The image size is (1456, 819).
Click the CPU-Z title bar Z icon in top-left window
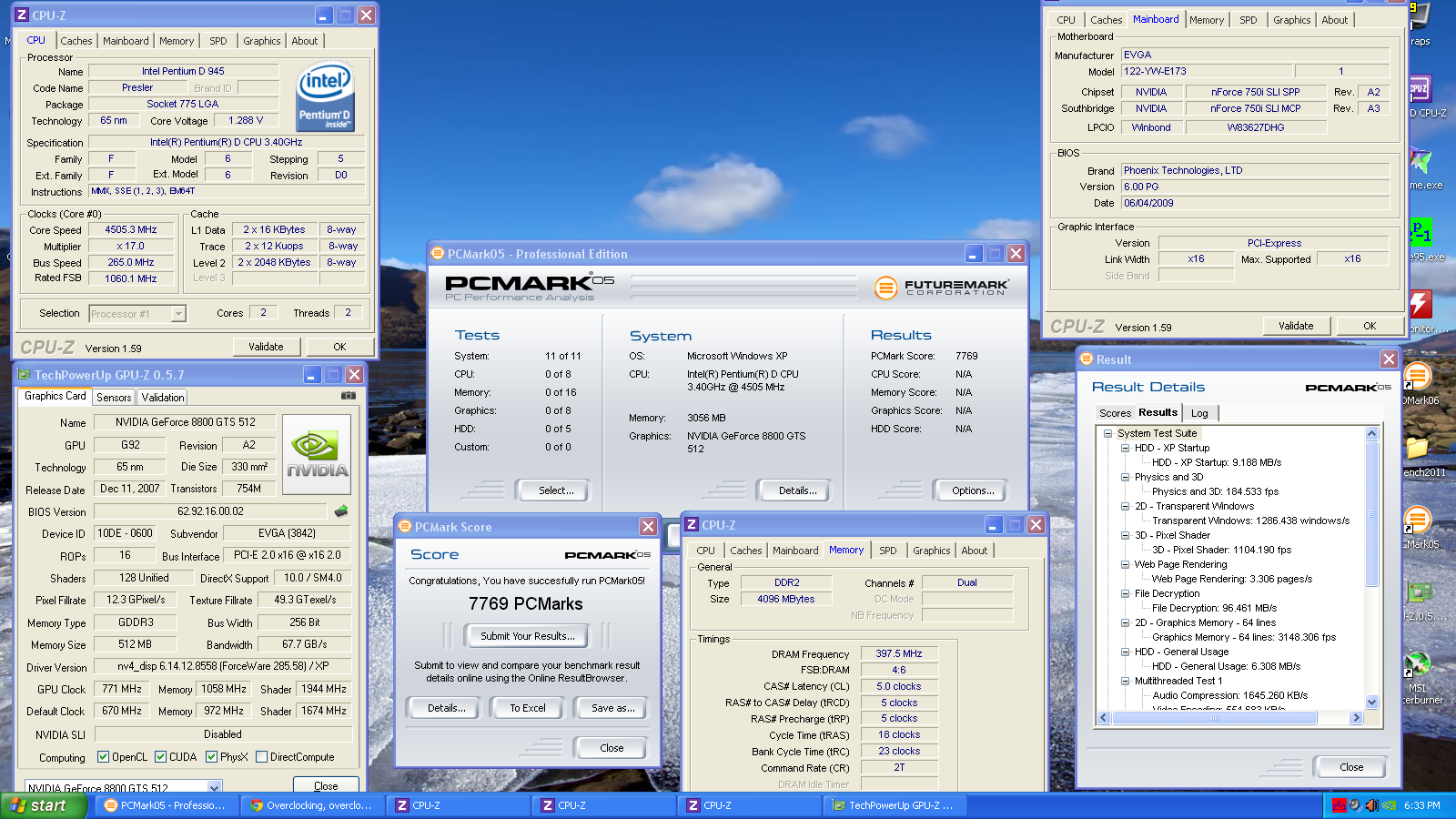tap(22, 15)
